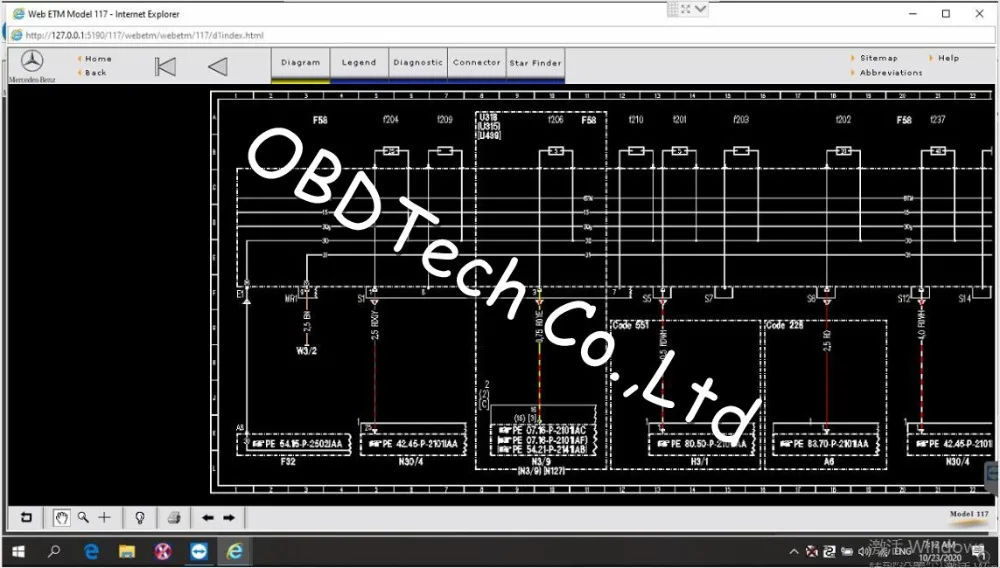The height and width of the screenshot is (568, 1000).
Task: Click the volume speaker tray icon
Action: coord(864,551)
